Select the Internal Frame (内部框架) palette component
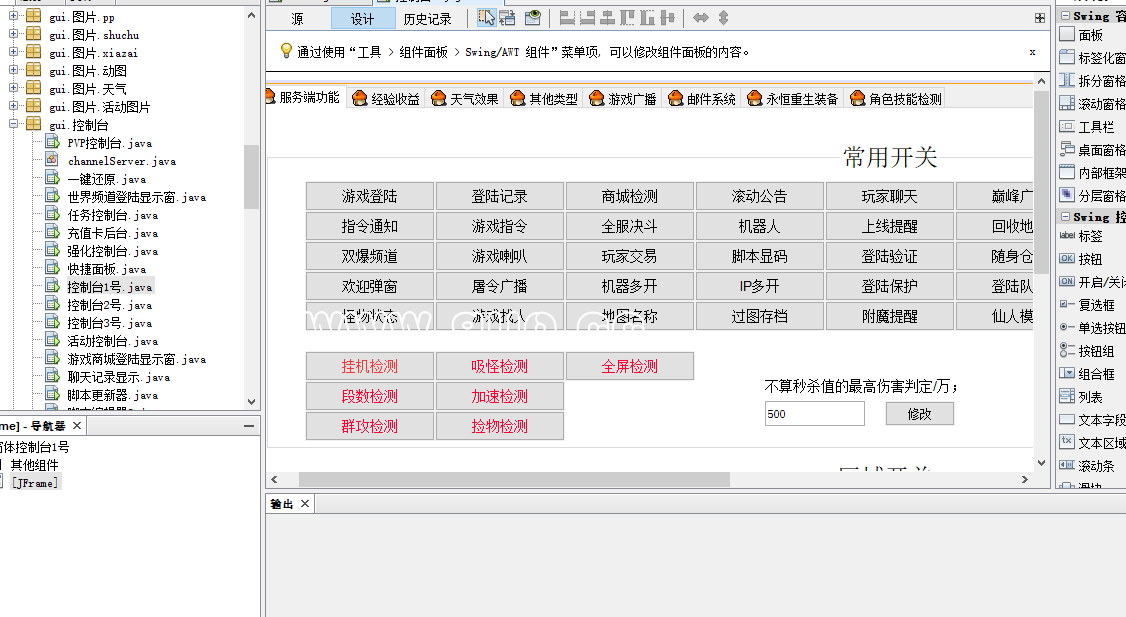Viewport: 1126px width, 617px height. point(1092,172)
